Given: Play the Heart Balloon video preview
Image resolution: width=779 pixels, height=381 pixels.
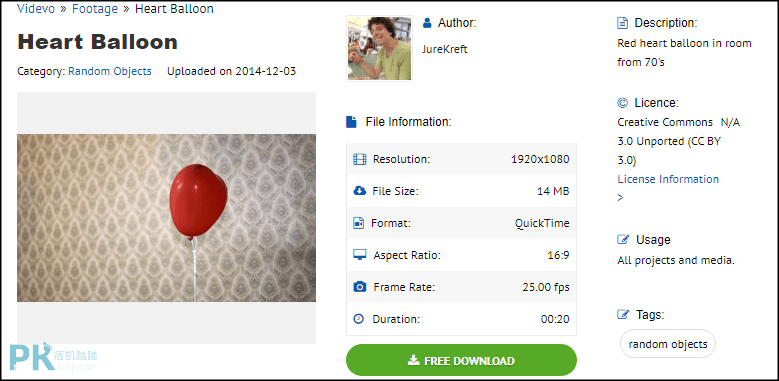Looking at the screenshot, I should pos(166,218).
